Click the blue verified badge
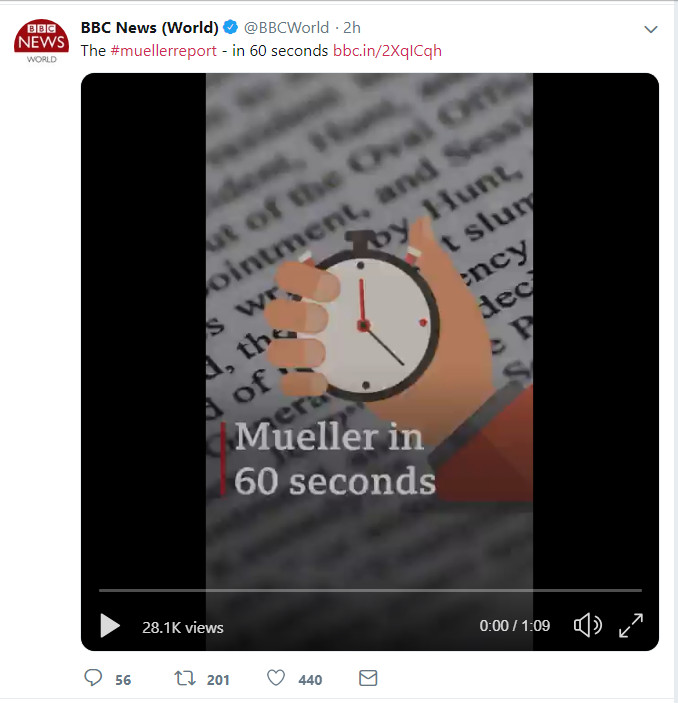 pos(230,27)
